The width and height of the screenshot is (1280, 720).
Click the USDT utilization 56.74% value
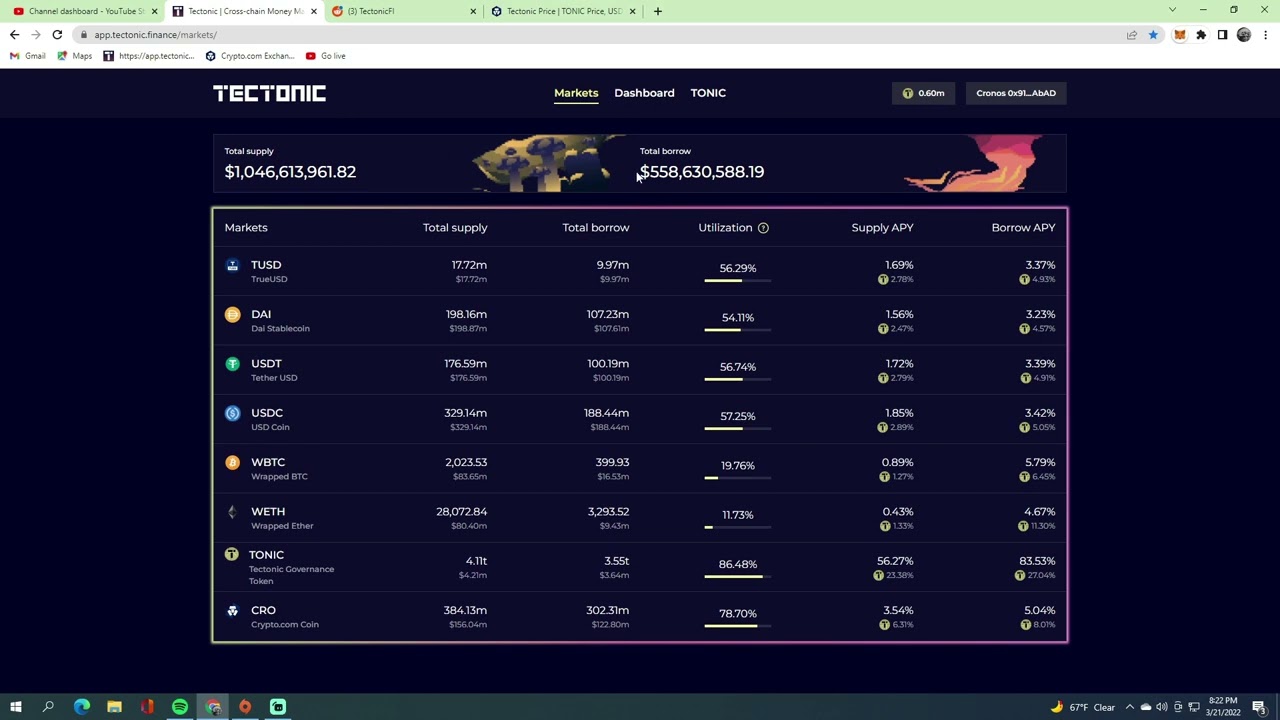coord(738,367)
